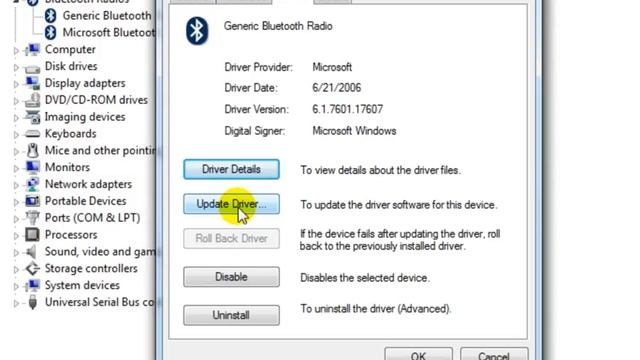This screenshot has height=360, width=640.
Task: Click the driver date value 6/21/2006
Action: click(x=337, y=88)
